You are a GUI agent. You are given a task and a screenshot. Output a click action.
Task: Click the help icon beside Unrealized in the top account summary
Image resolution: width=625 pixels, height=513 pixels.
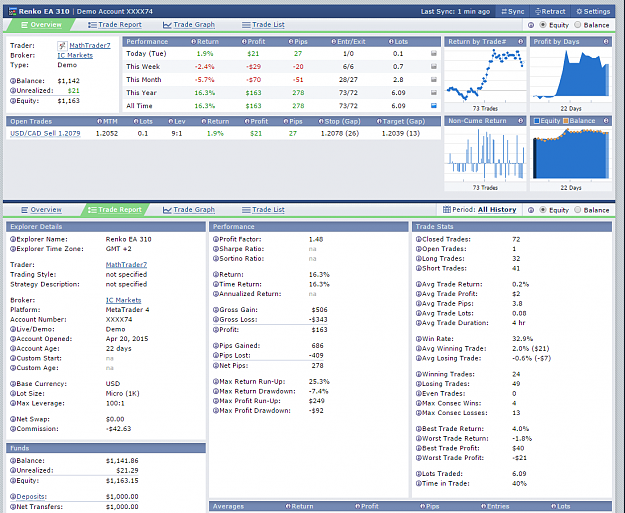tap(13, 91)
